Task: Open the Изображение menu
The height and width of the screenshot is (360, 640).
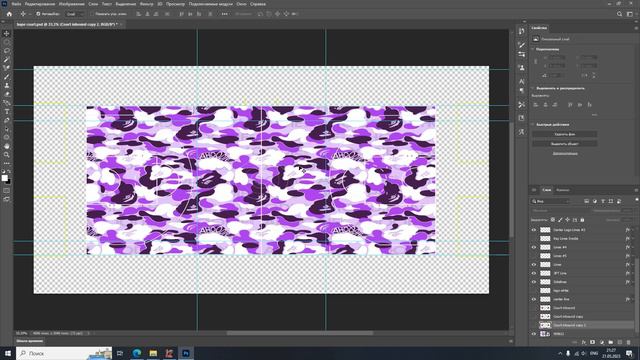Action: pos(71,4)
